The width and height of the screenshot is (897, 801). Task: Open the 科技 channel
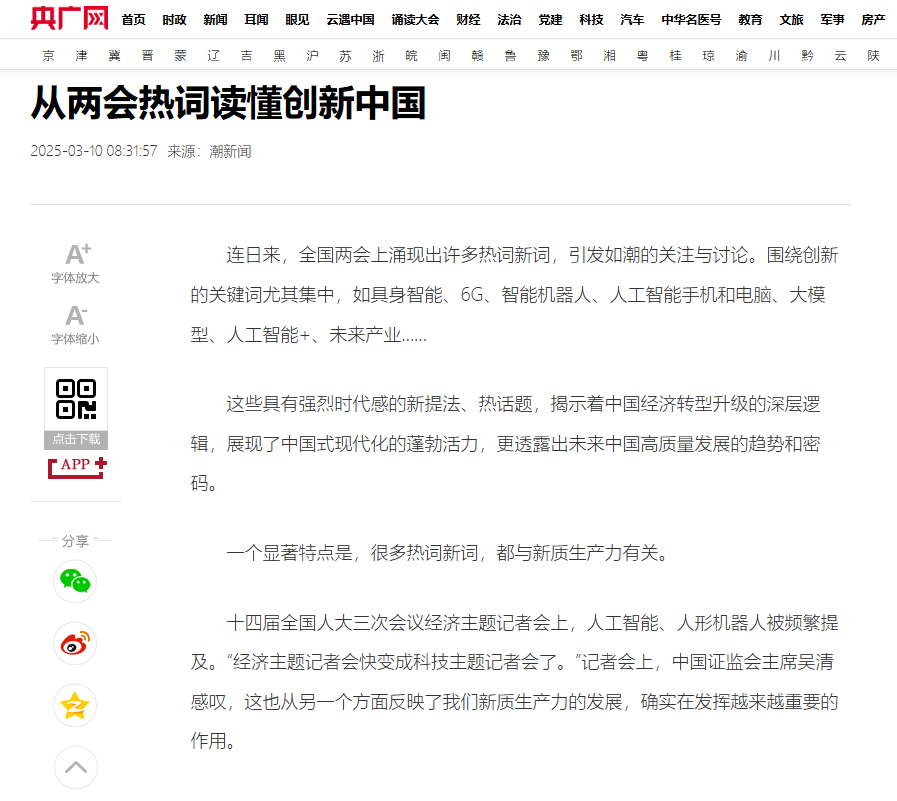[x=591, y=20]
